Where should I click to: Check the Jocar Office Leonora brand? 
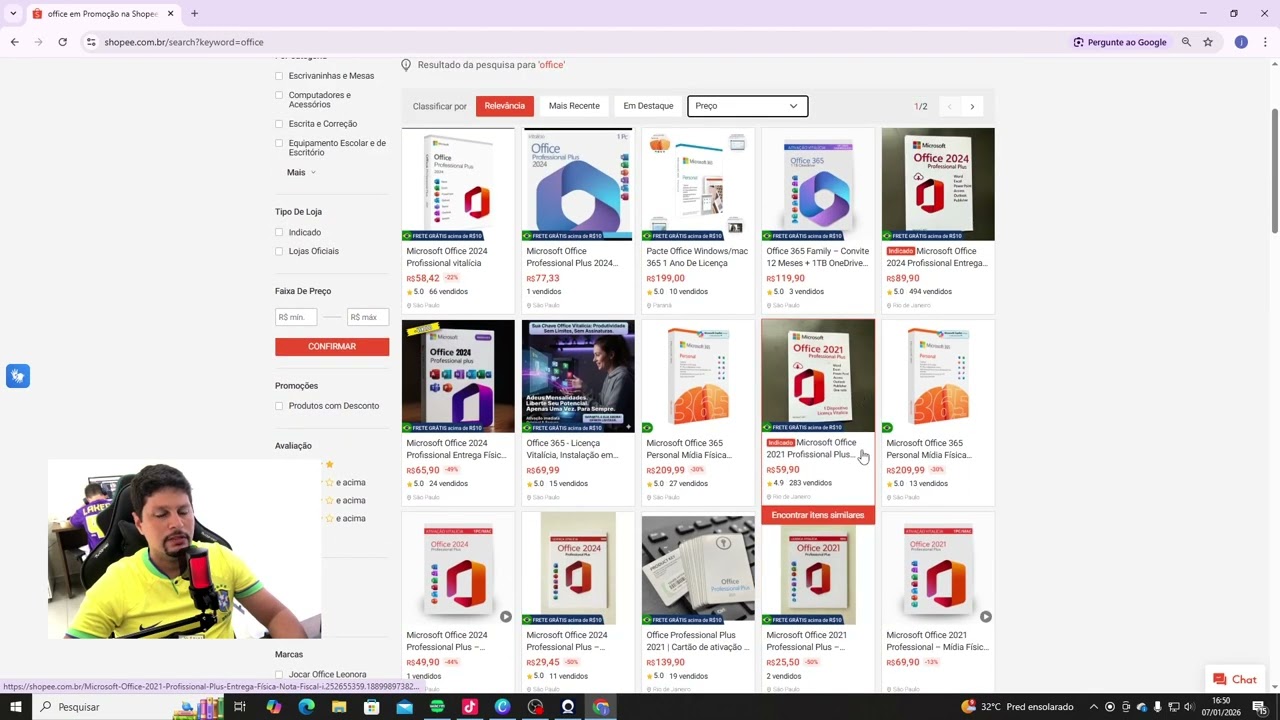click(279, 675)
